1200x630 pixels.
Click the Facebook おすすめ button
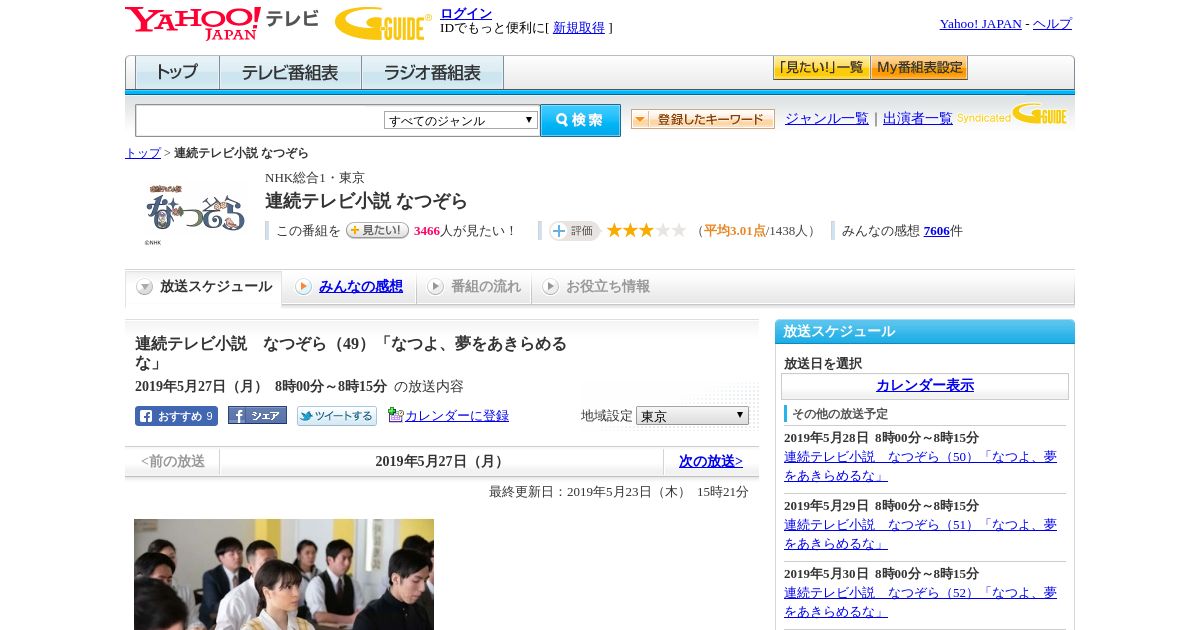(176, 416)
